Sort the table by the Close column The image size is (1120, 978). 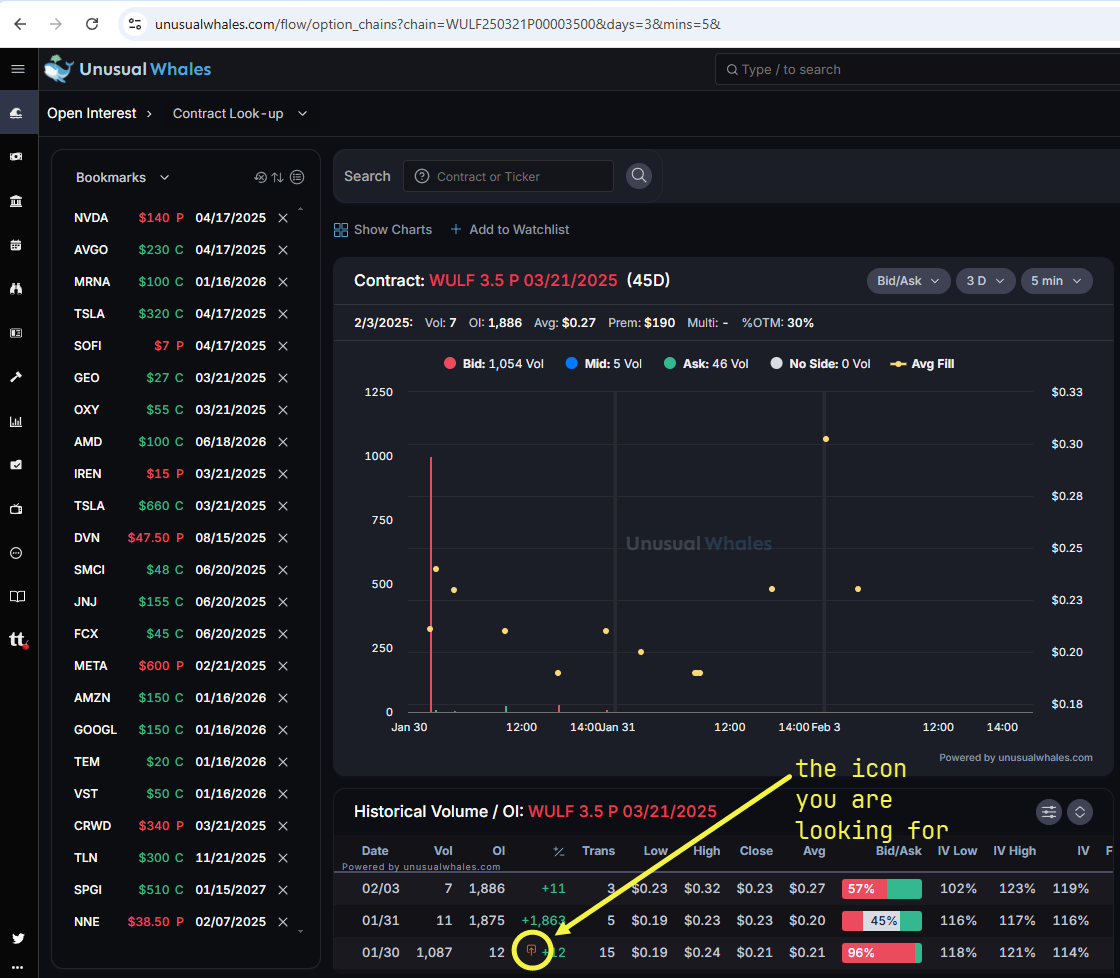coord(756,851)
